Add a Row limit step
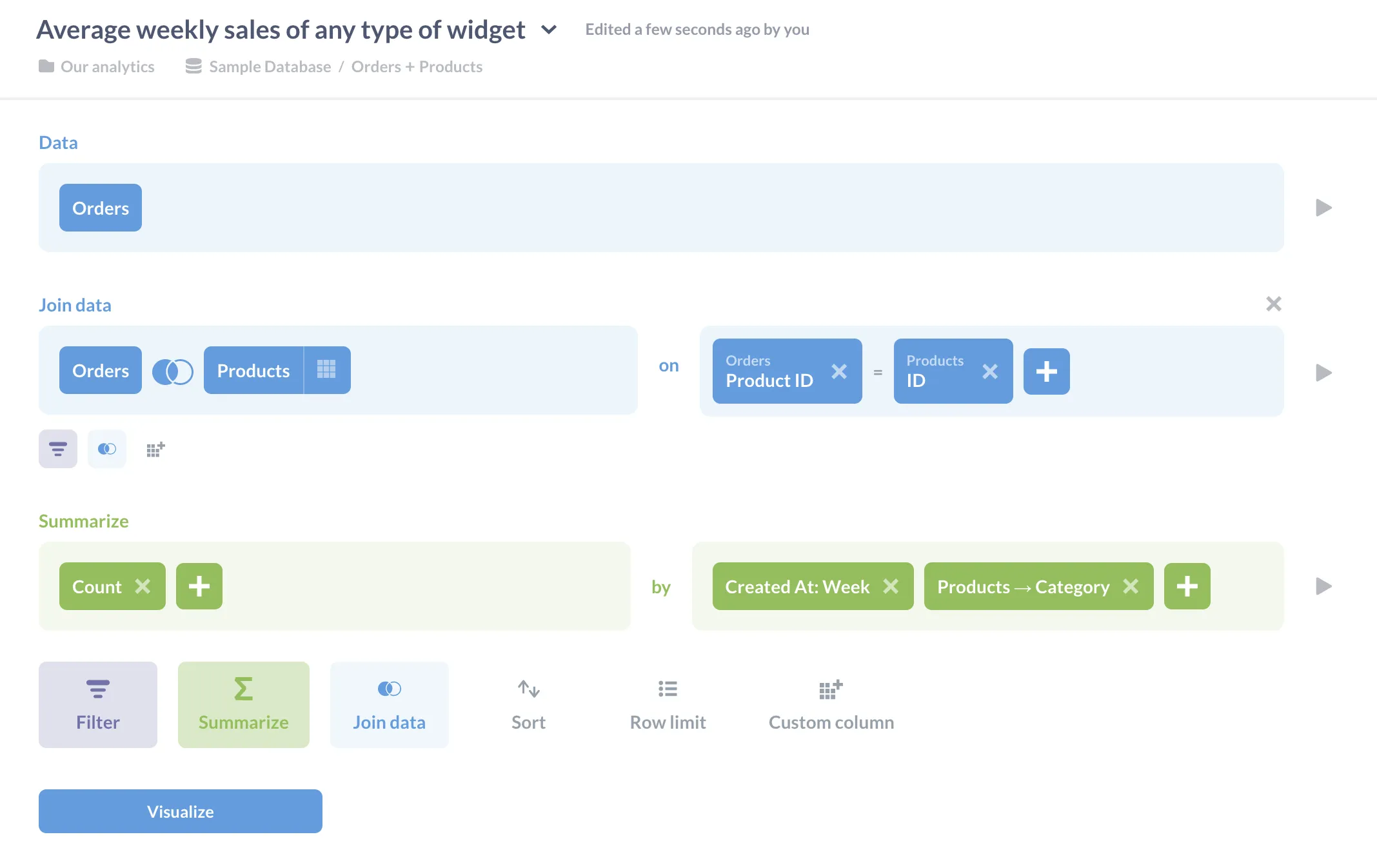Screen dimensions: 1377x868 (x=668, y=705)
